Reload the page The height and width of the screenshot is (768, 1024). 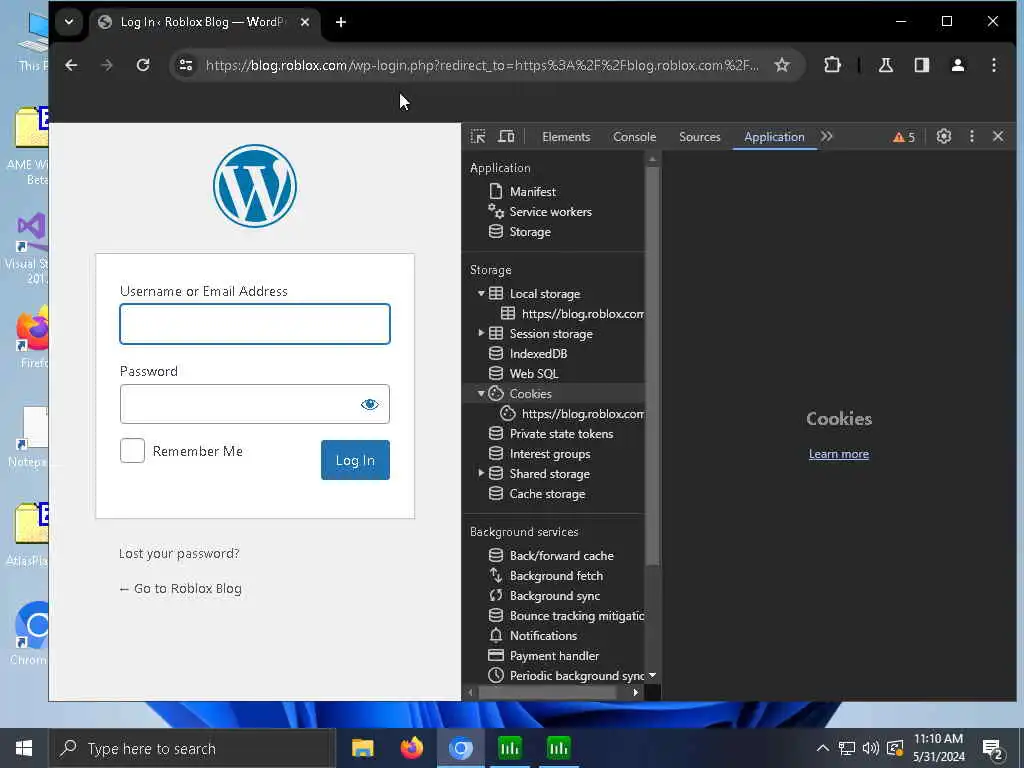click(x=142, y=65)
